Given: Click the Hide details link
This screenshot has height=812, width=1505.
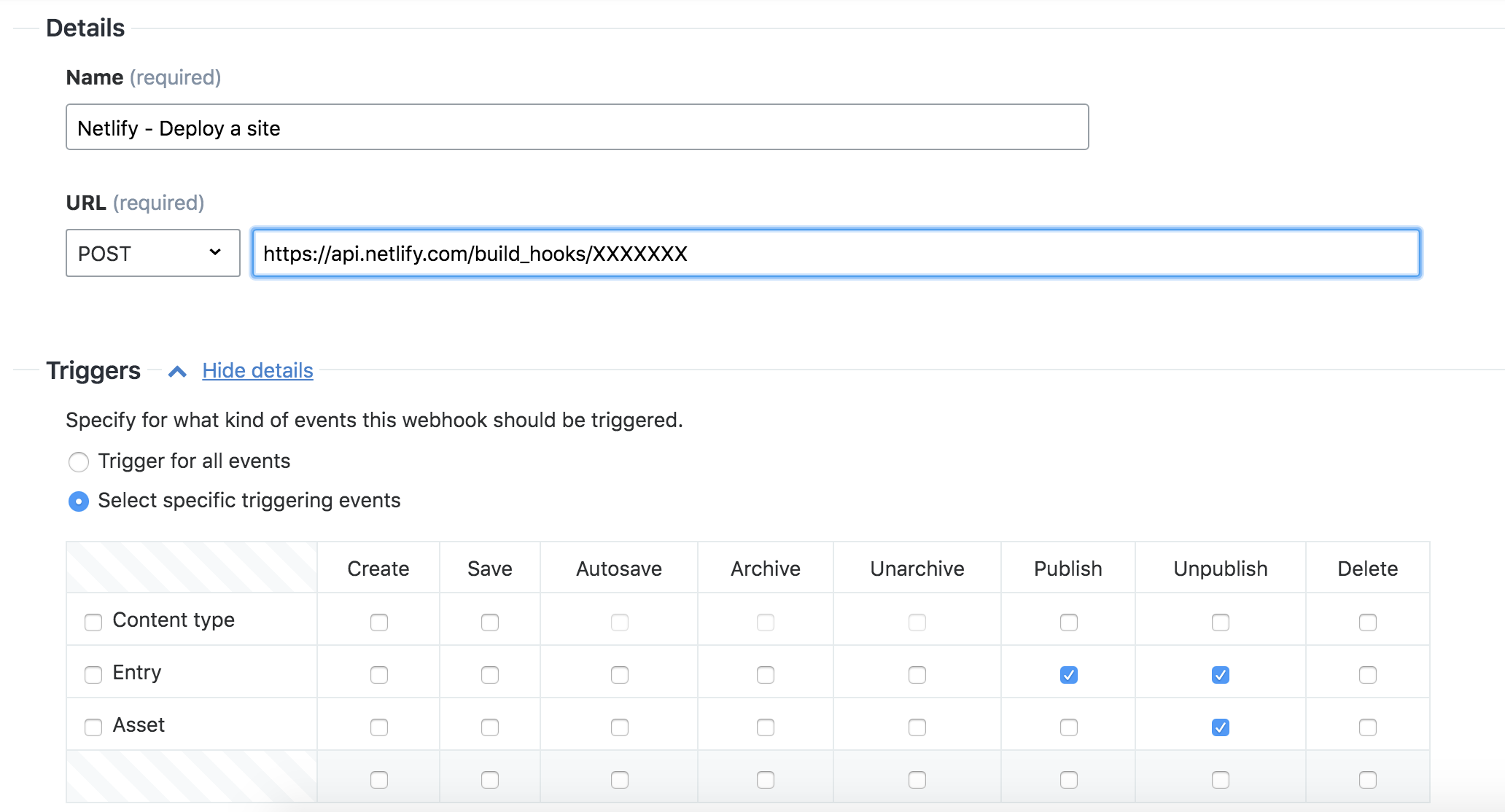Looking at the screenshot, I should [257, 370].
